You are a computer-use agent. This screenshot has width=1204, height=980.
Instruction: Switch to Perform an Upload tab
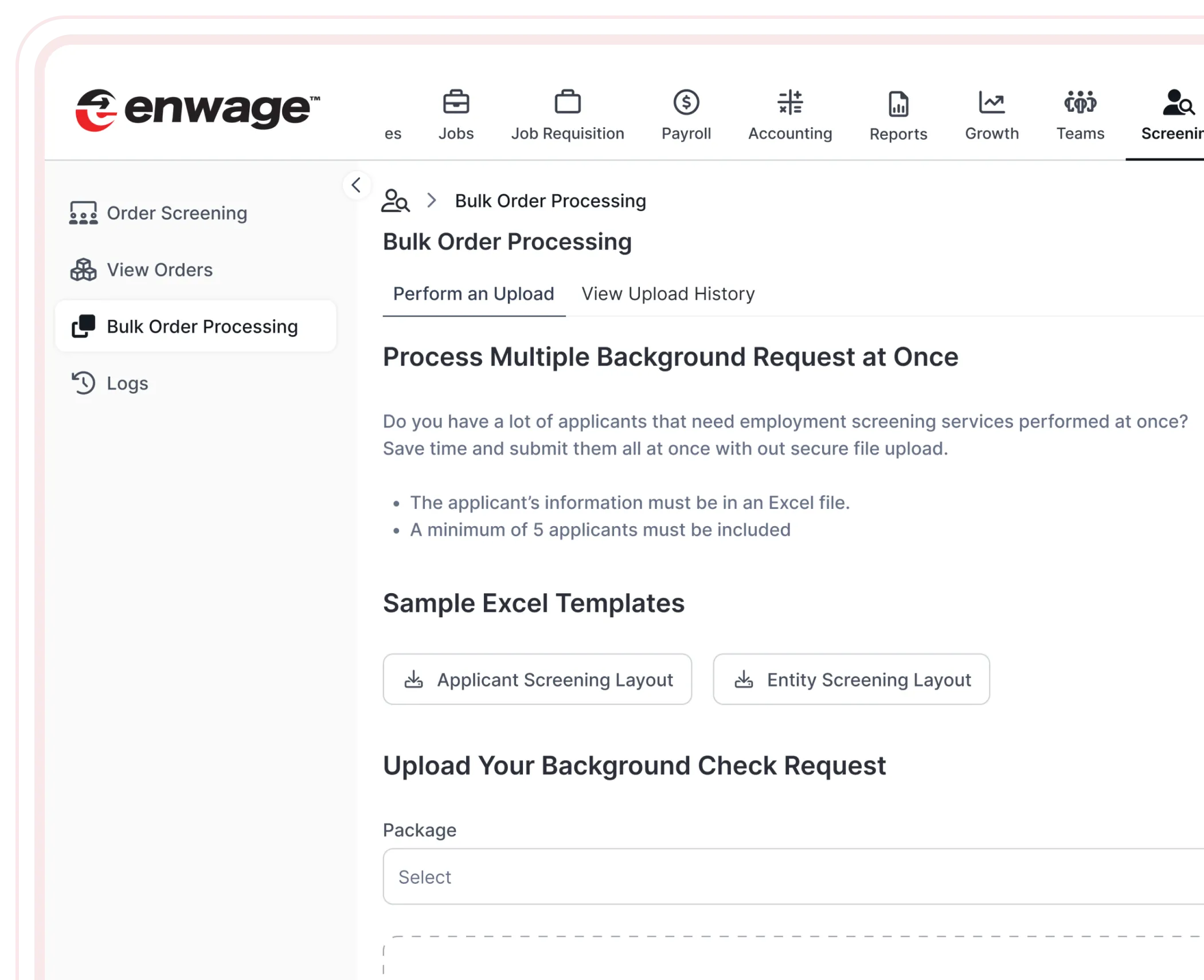pyautogui.click(x=473, y=294)
